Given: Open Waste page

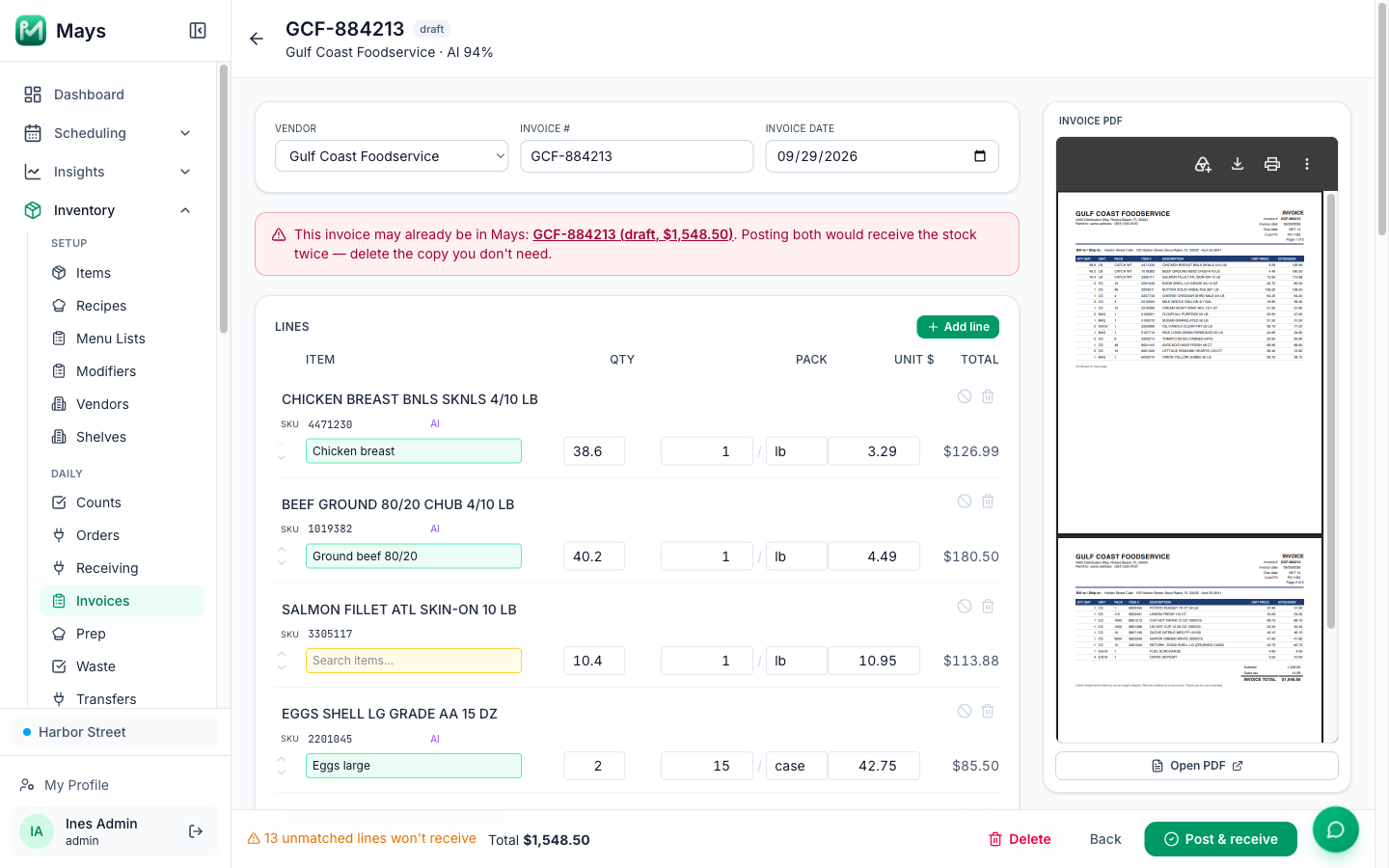Looking at the screenshot, I should pos(122,666).
